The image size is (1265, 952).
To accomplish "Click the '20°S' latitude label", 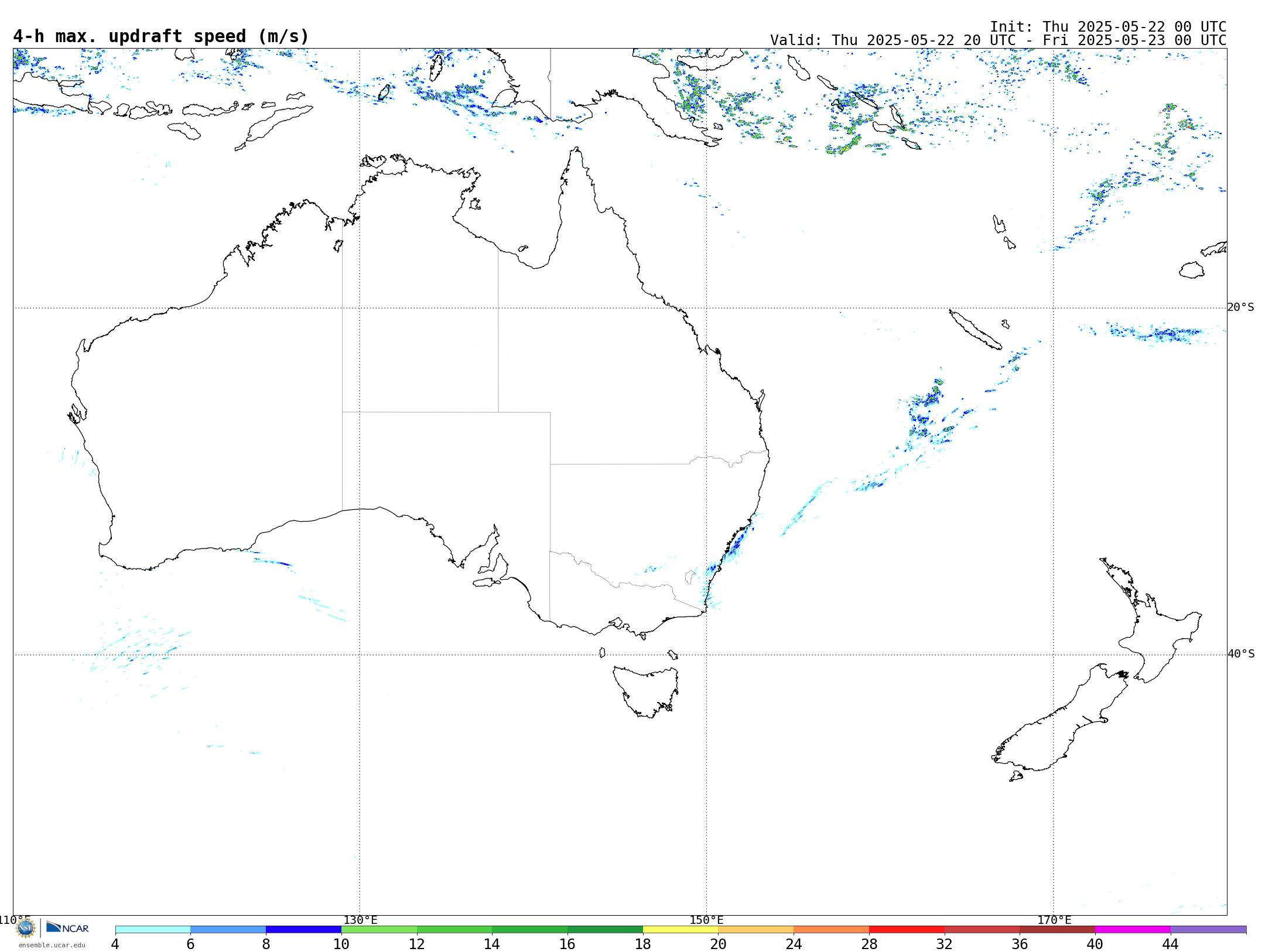I will pyautogui.click(x=1241, y=307).
